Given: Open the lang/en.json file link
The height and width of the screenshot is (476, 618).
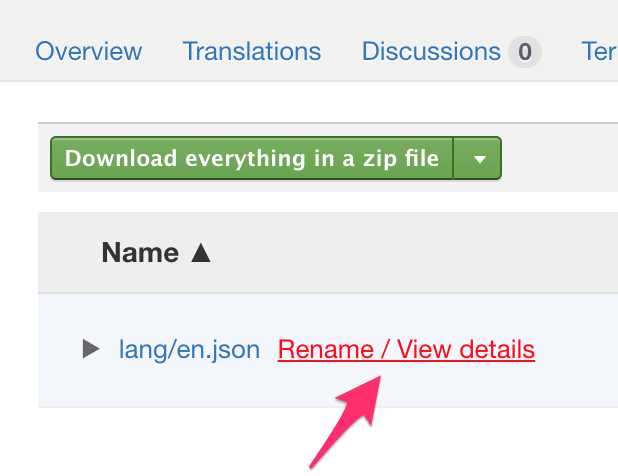Looking at the screenshot, I should coord(190,350).
